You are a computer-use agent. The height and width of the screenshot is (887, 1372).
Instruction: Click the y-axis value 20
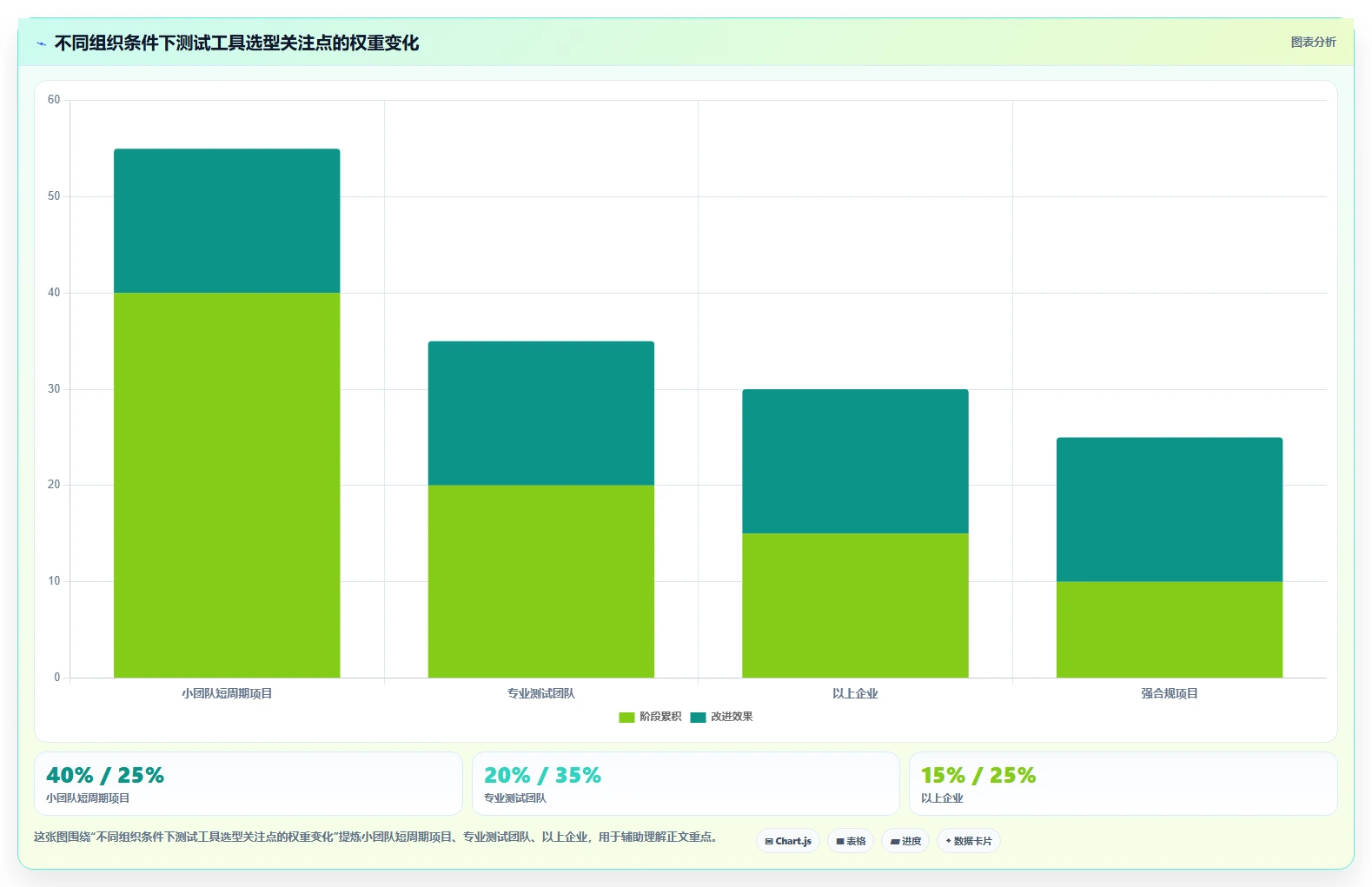[54, 485]
